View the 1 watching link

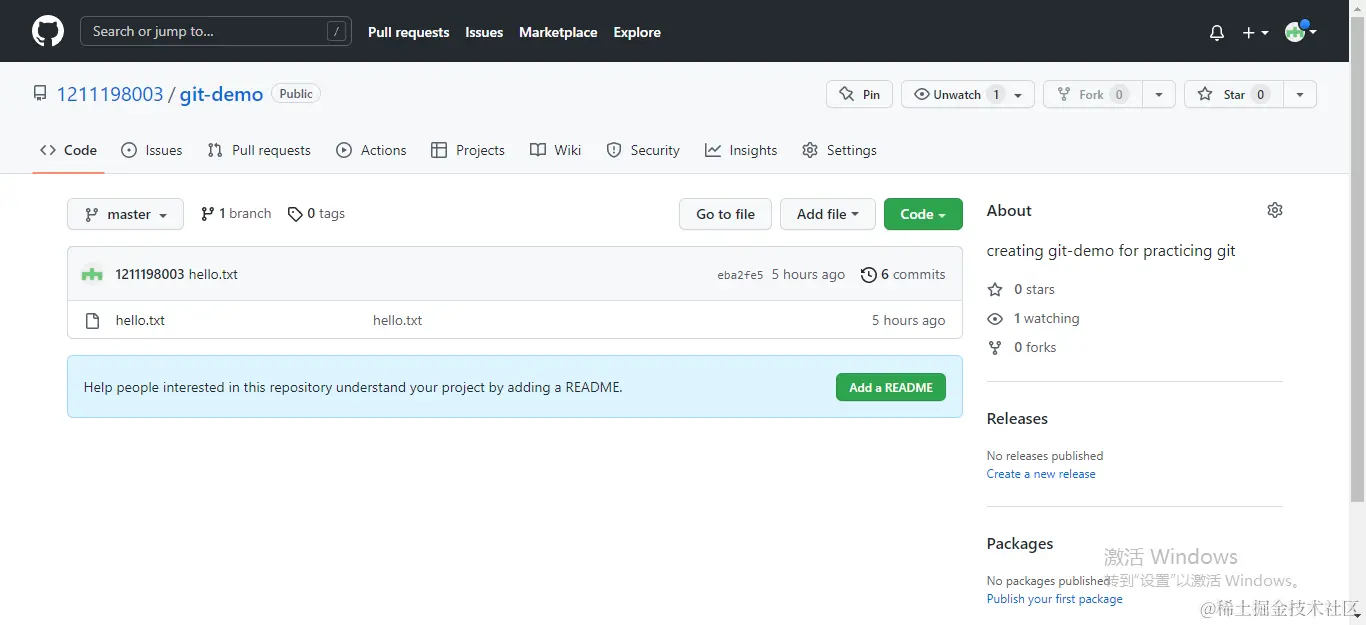click(1033, 318)
